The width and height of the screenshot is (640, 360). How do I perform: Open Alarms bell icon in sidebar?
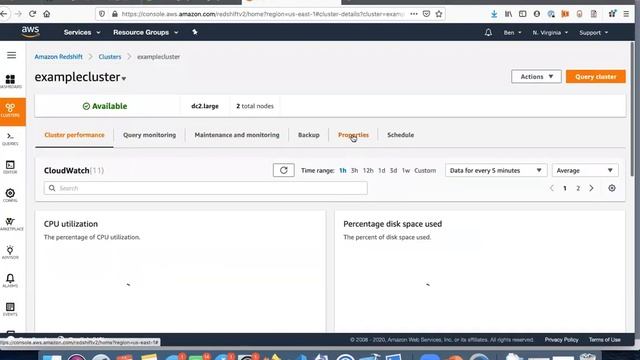[11, 281]
